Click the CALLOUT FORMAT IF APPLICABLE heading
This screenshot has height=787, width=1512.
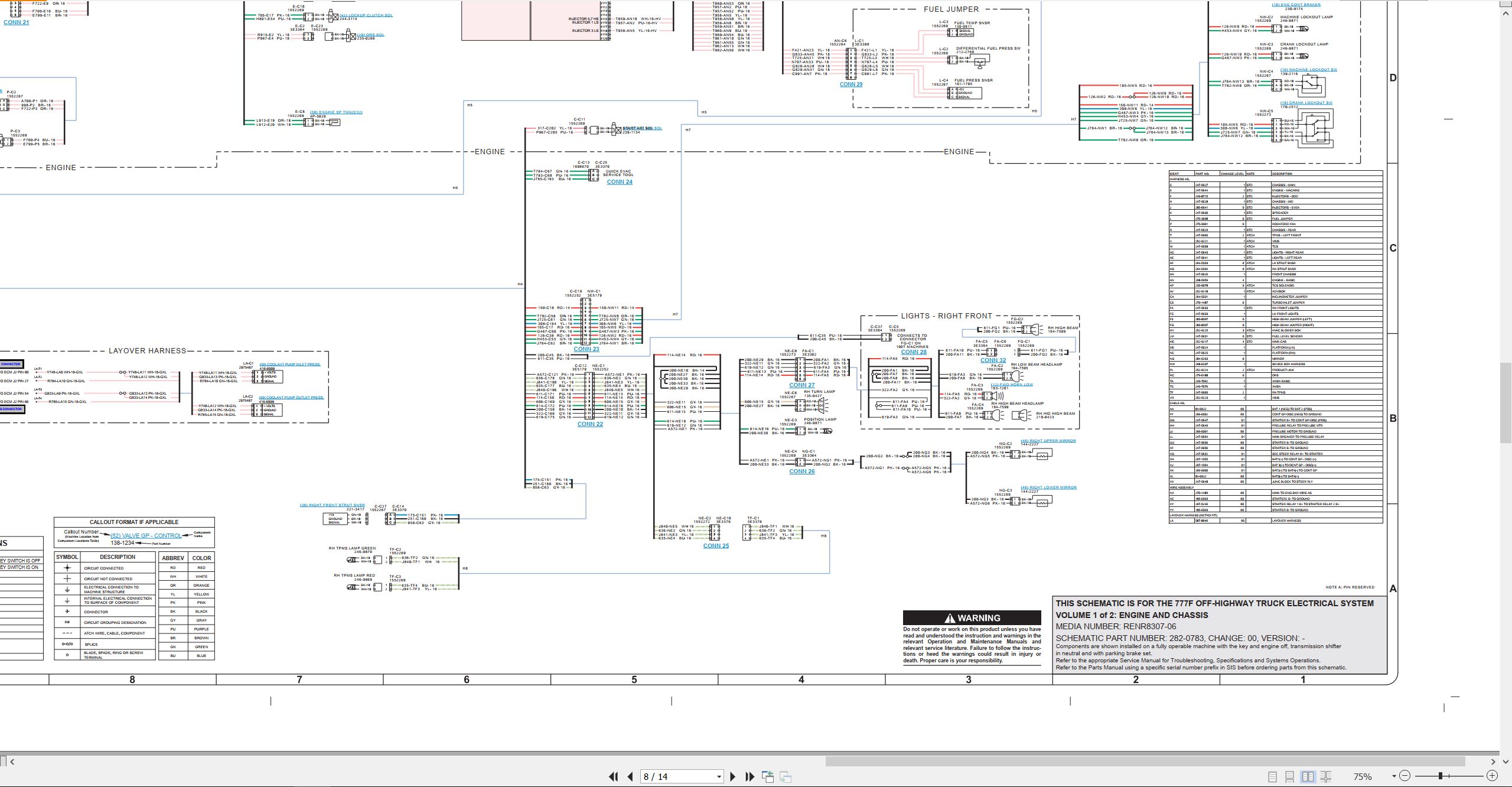point(134,522)
